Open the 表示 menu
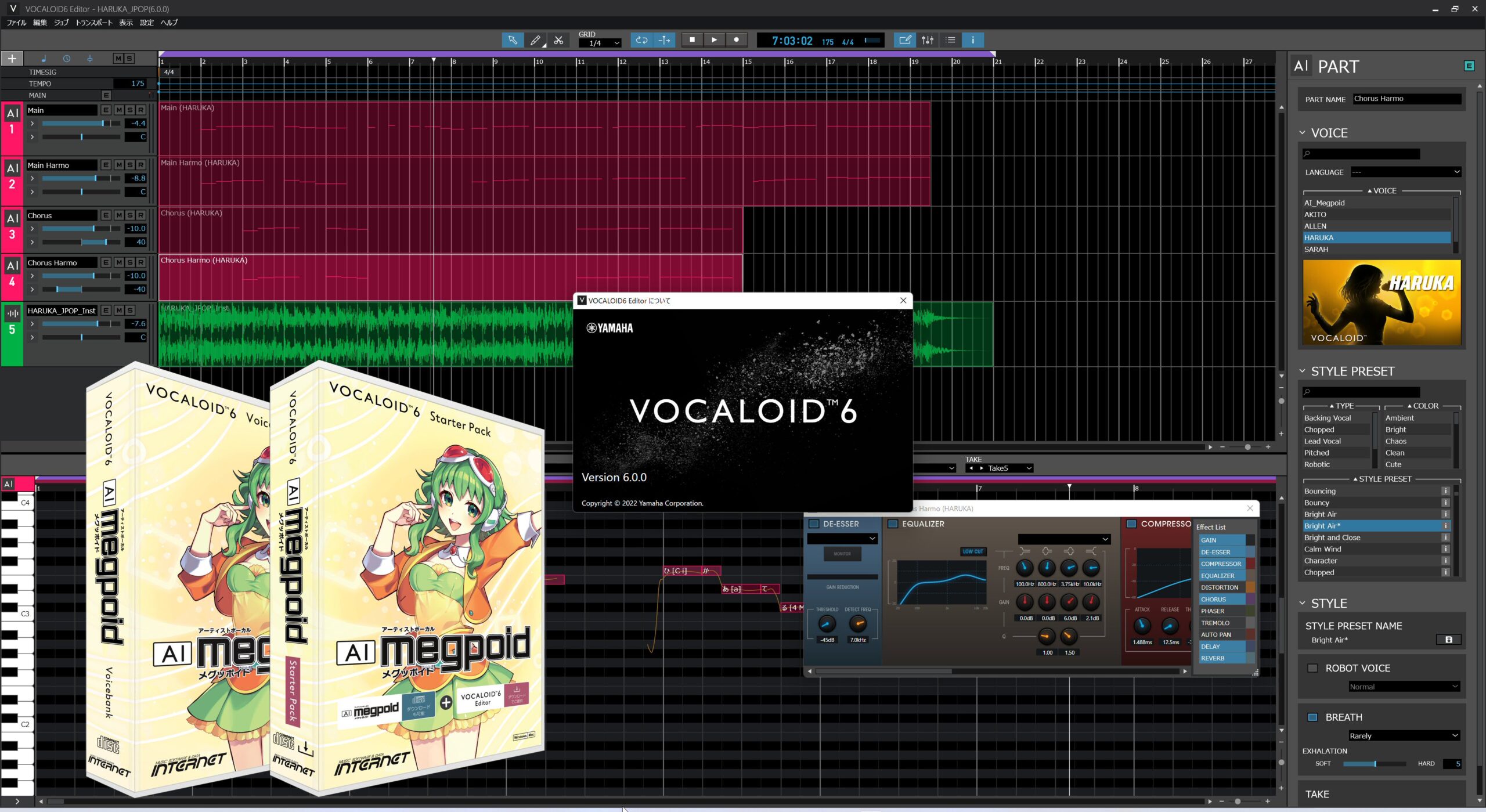This screenshot has width=1486, height=812. [x=126, y=23]
